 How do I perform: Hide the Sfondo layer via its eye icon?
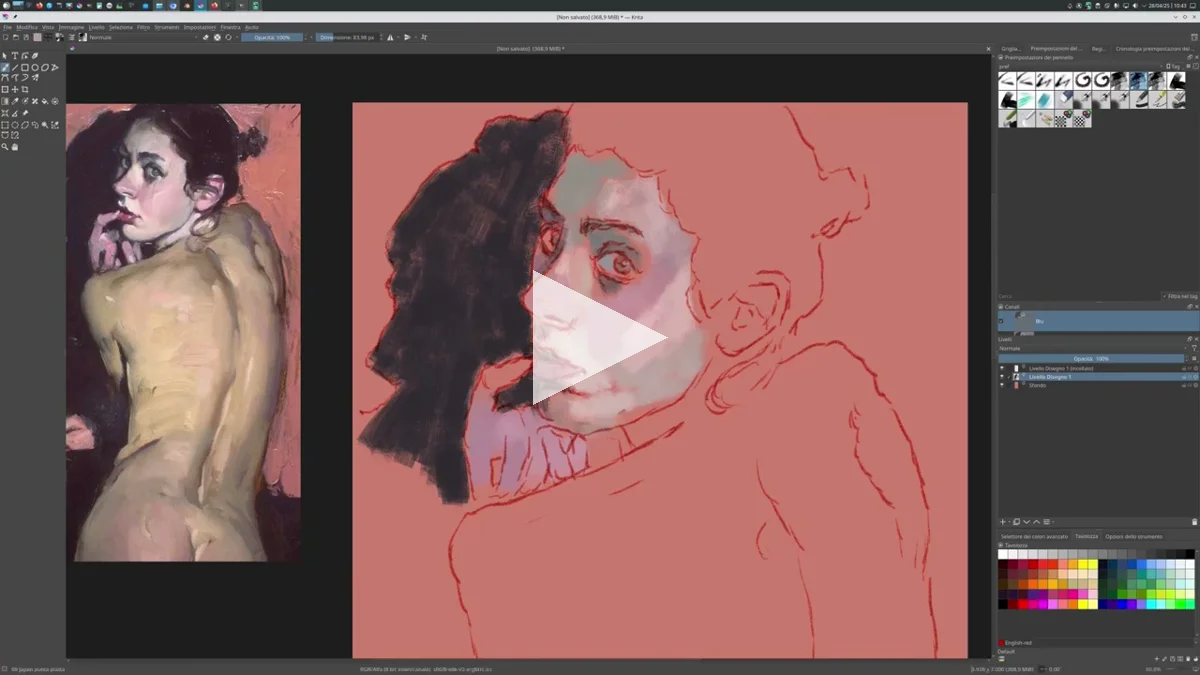click(x=1002, y=385)
